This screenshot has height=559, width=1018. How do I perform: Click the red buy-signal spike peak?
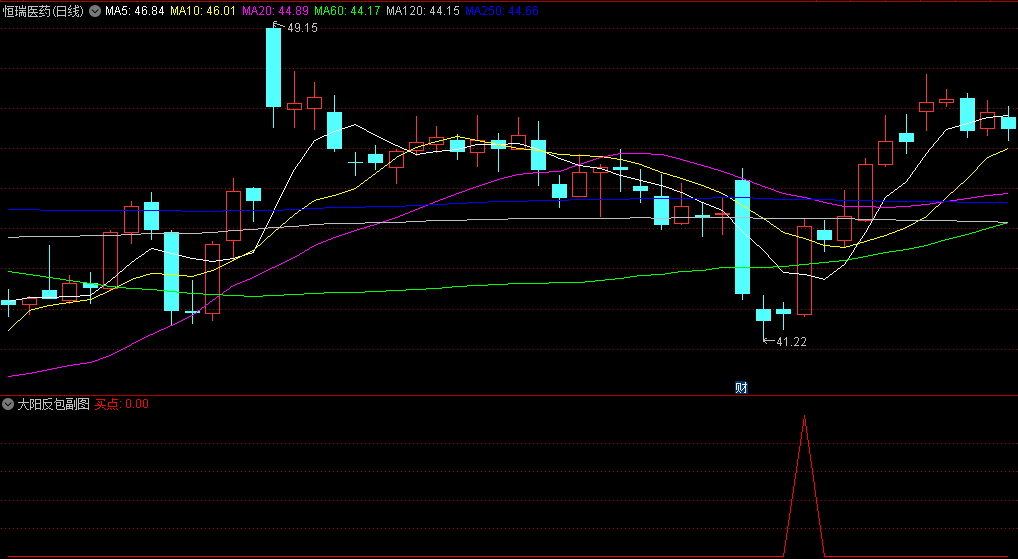tap(804, 417)
